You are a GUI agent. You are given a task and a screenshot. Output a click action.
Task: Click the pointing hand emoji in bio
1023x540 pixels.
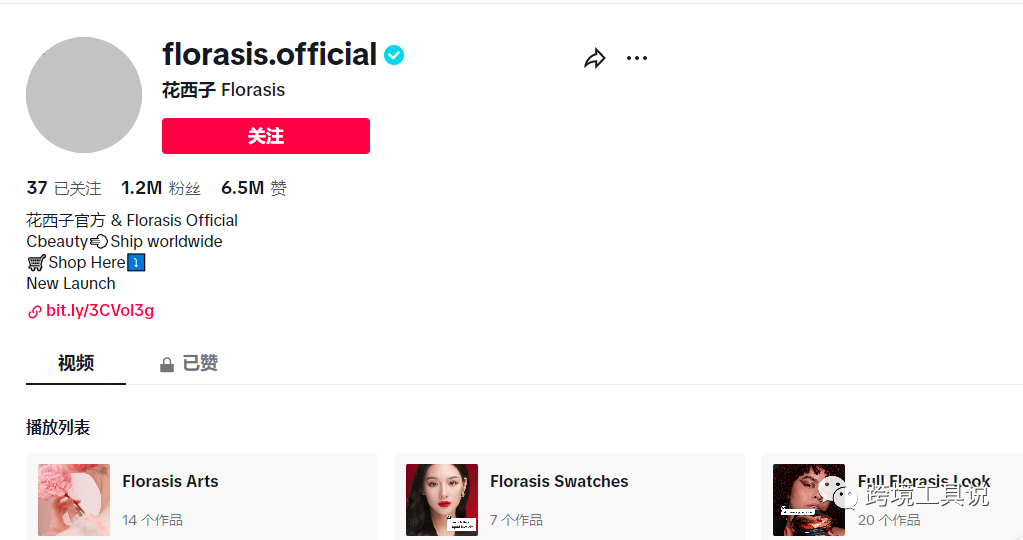pyautogui.click(x=99, y=242)
